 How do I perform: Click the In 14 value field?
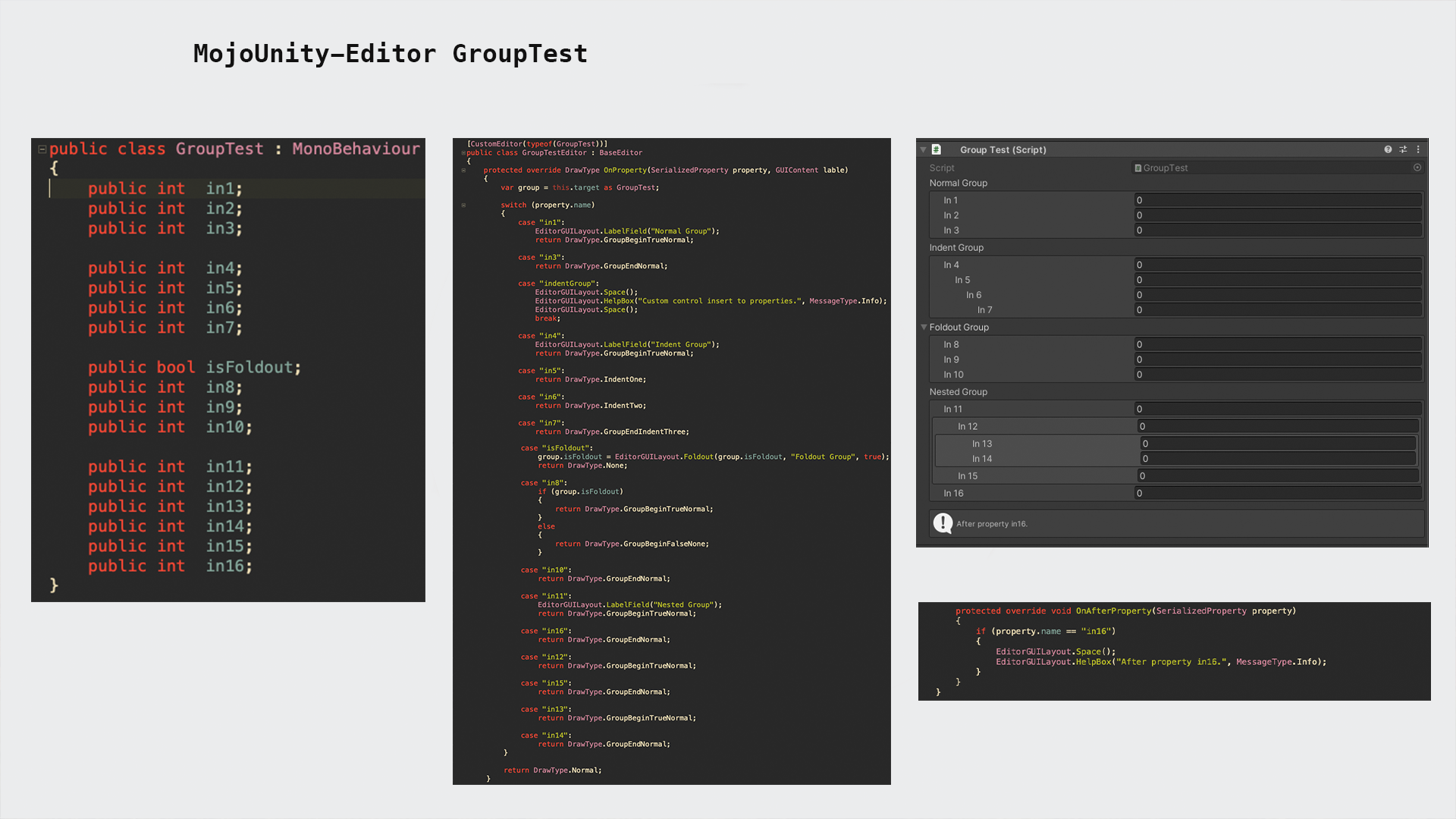coord(1278,459)
